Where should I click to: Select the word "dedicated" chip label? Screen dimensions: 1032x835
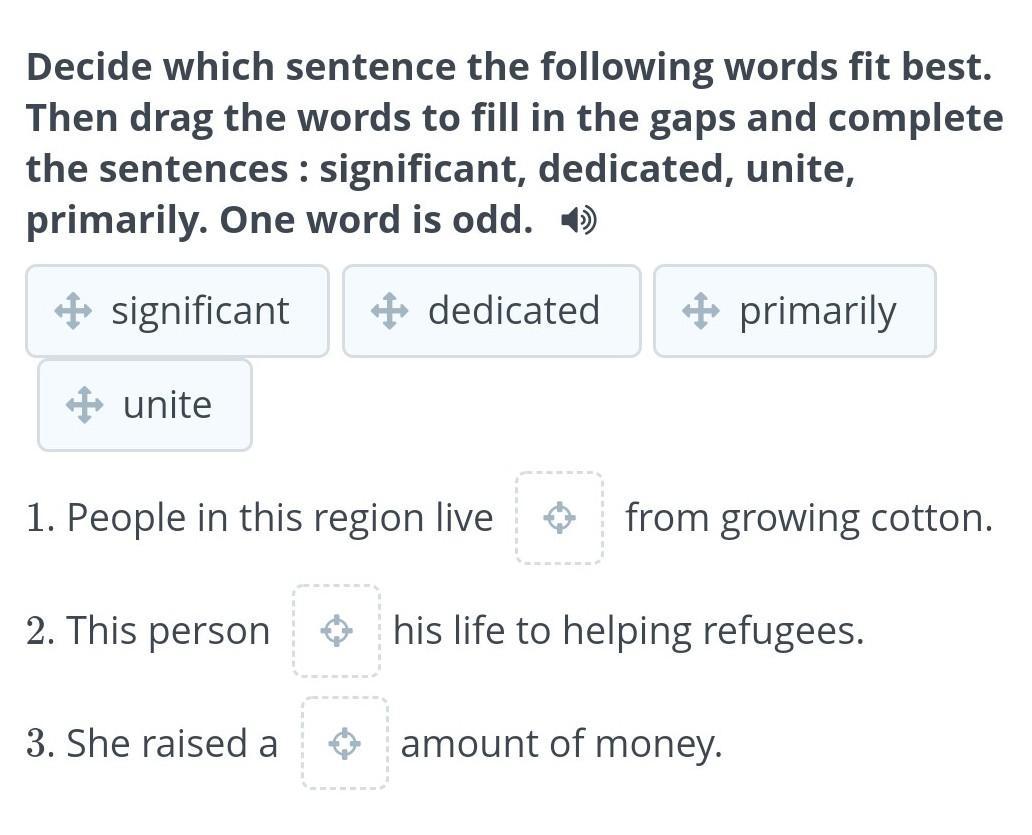pos(514,311)
